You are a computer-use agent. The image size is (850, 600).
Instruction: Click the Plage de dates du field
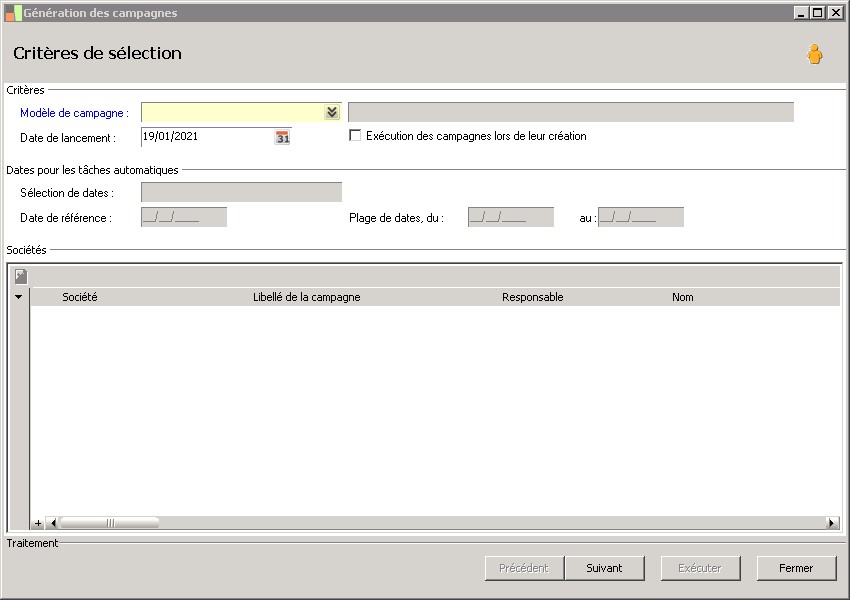(x=511, y=217)
